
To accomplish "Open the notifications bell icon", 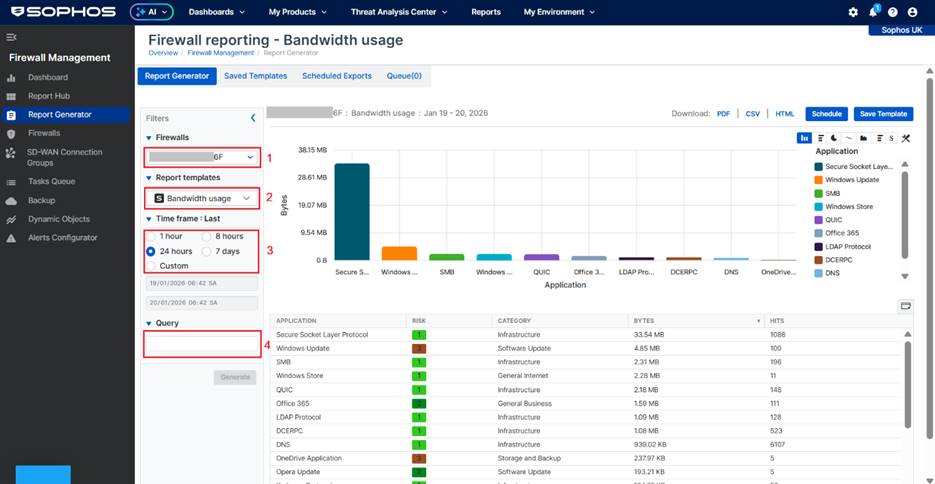I will tap(873, 12).
